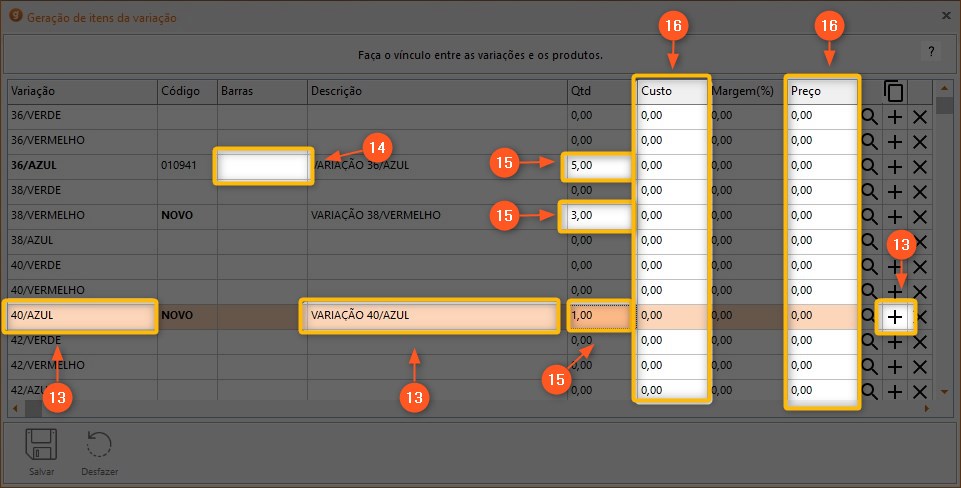Close the Geração de itens window
Screen dimensions: 961x488
pyautogui.click(x=946, y=15)
